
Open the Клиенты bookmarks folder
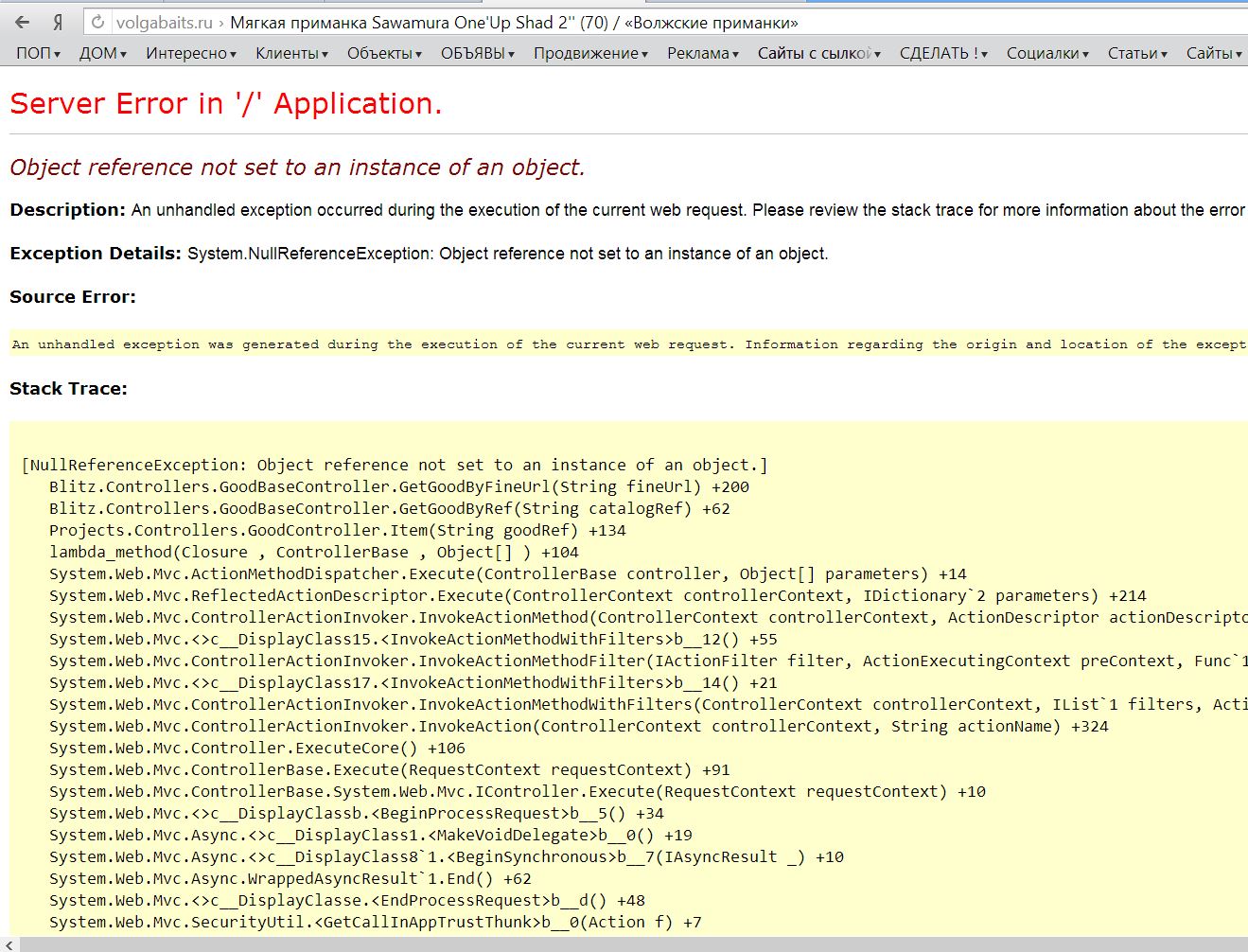point(291,54)
